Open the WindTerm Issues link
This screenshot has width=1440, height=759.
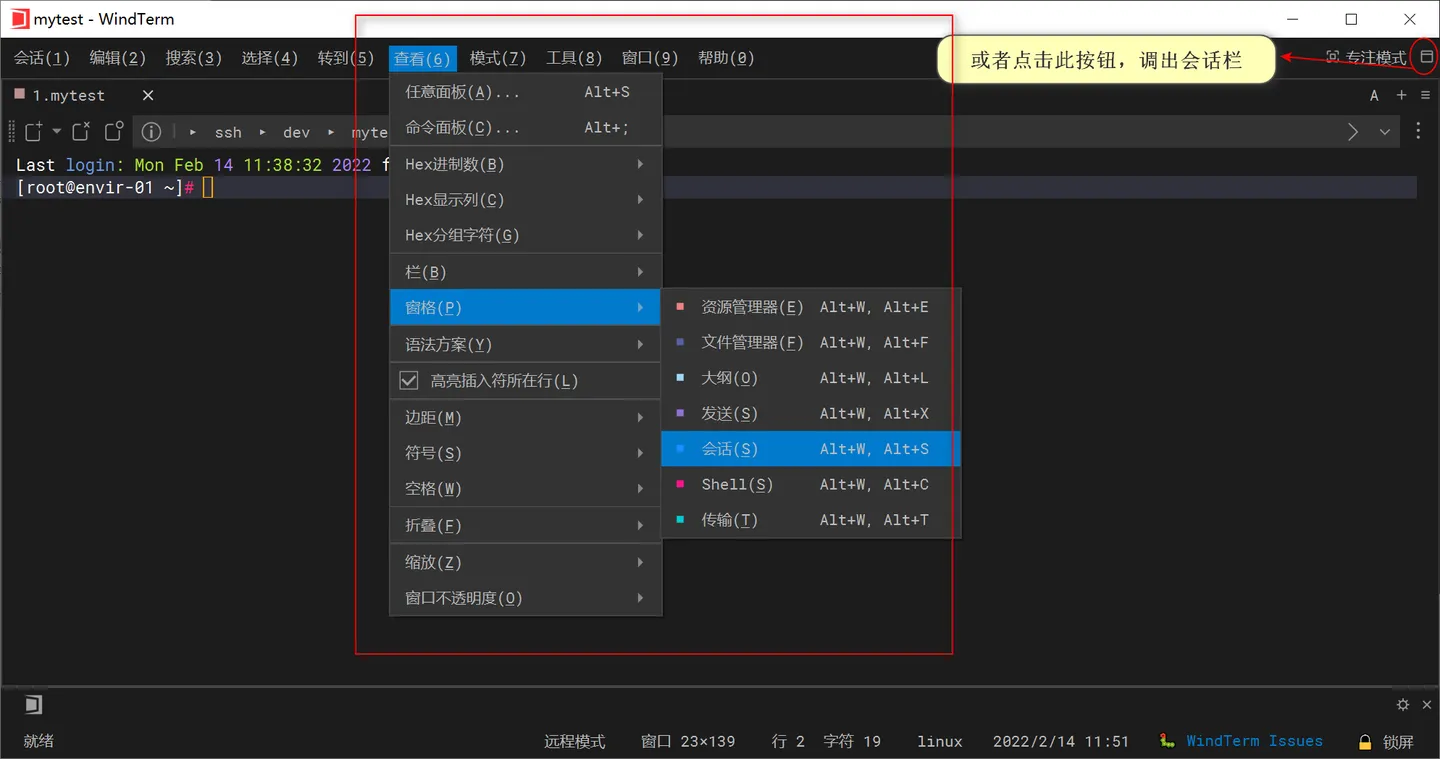coord(1254,741)
